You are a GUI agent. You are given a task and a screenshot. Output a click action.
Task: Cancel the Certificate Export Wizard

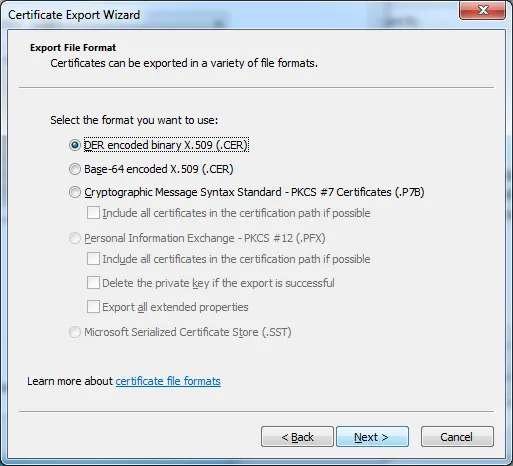pos(457,437)
